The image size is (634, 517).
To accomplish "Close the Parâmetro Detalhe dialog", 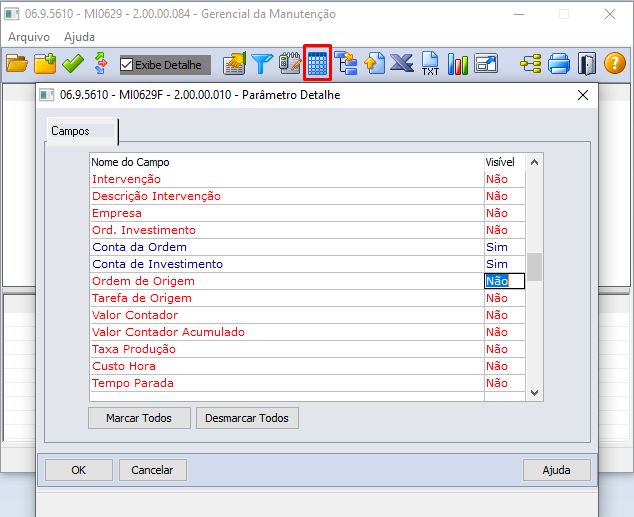I will click(583, 95).
